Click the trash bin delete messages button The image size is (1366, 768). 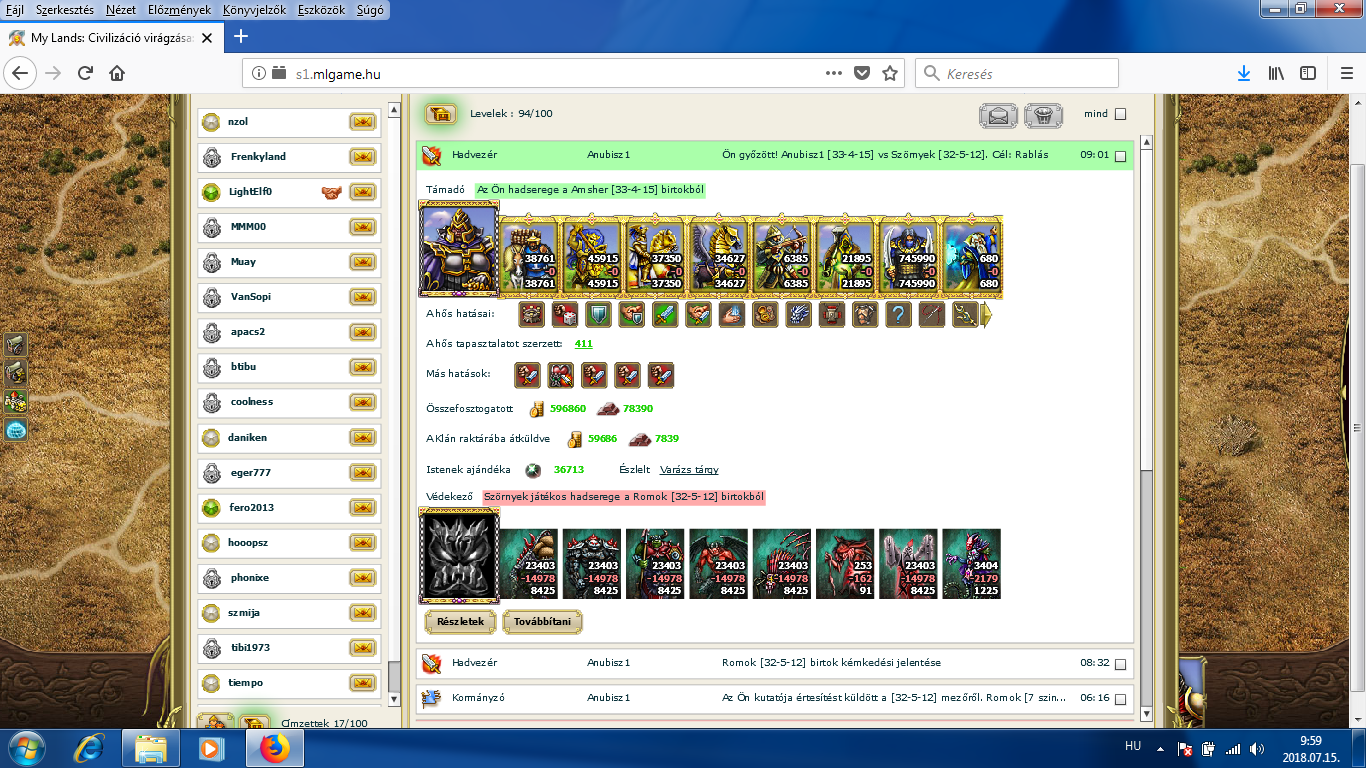click(1043, 115)
